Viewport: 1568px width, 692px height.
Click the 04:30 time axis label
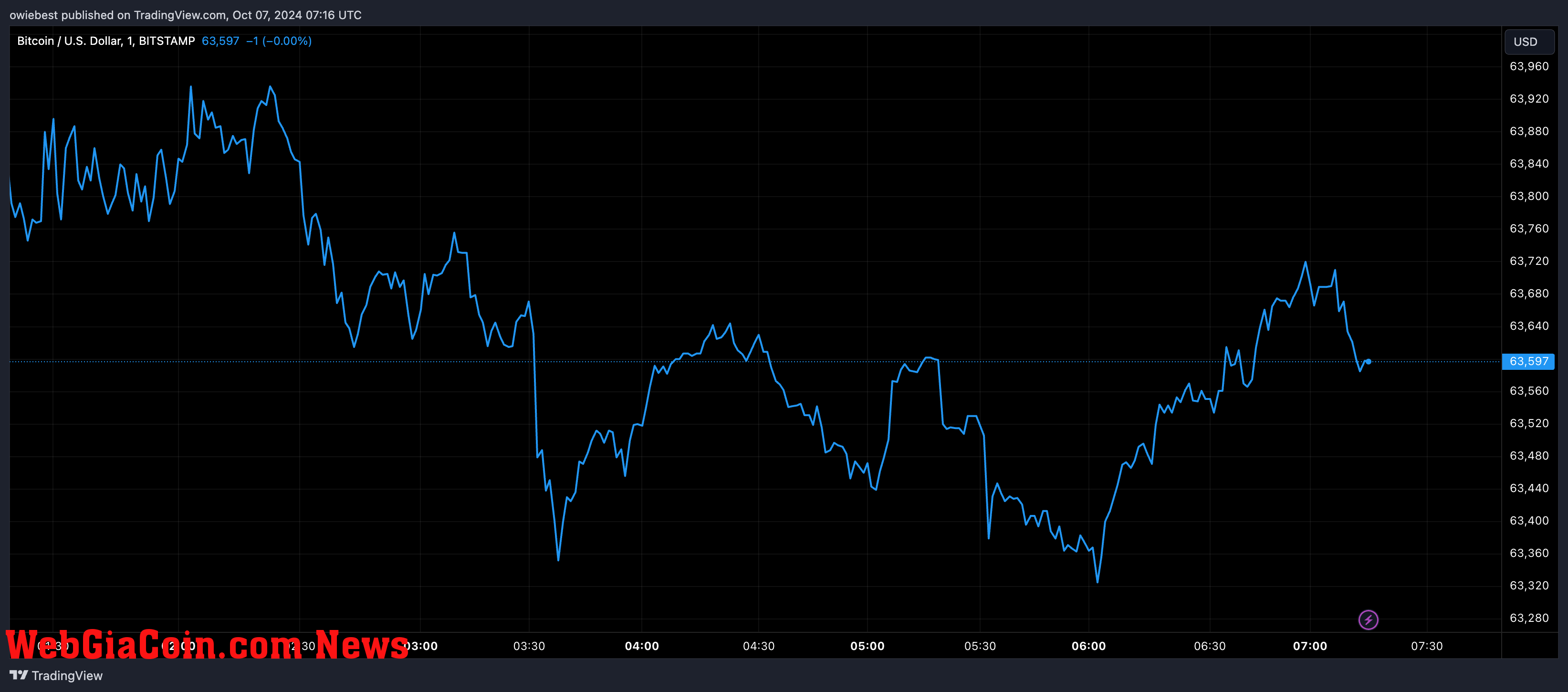(758, 646)
